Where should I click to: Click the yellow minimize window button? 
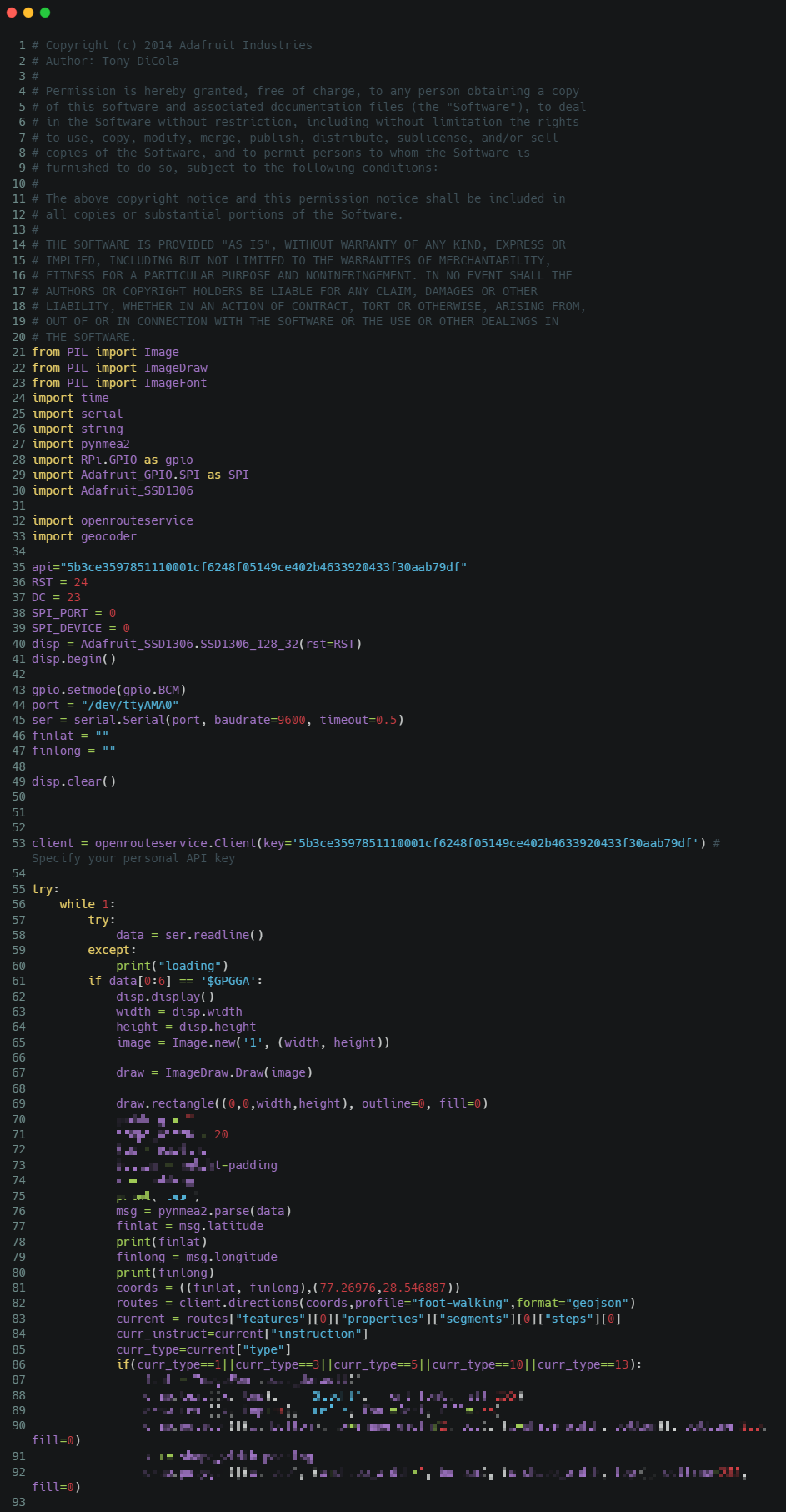[x=28, y=13]
